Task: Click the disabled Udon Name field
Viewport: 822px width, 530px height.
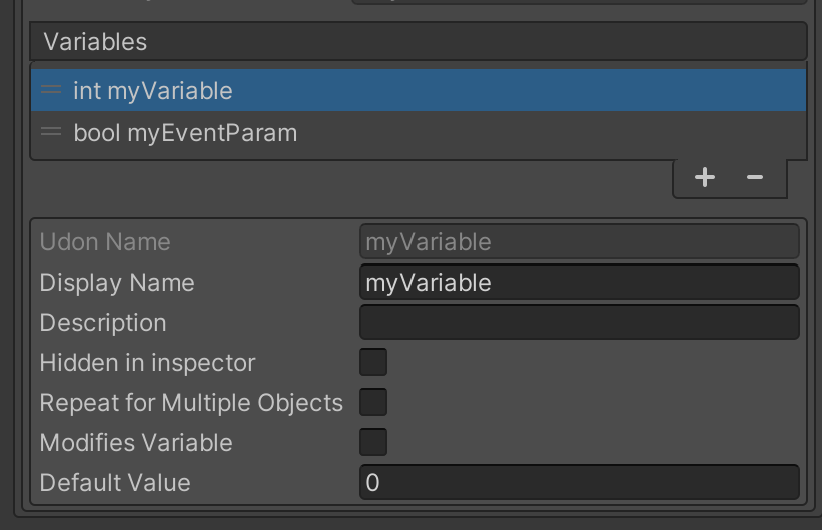Action: pos(579,242)
